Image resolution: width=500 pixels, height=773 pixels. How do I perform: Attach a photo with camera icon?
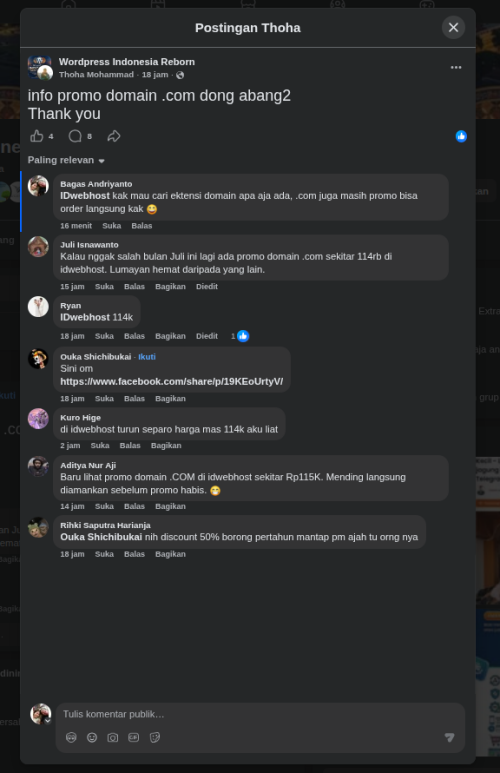click(x=113, y=738)
